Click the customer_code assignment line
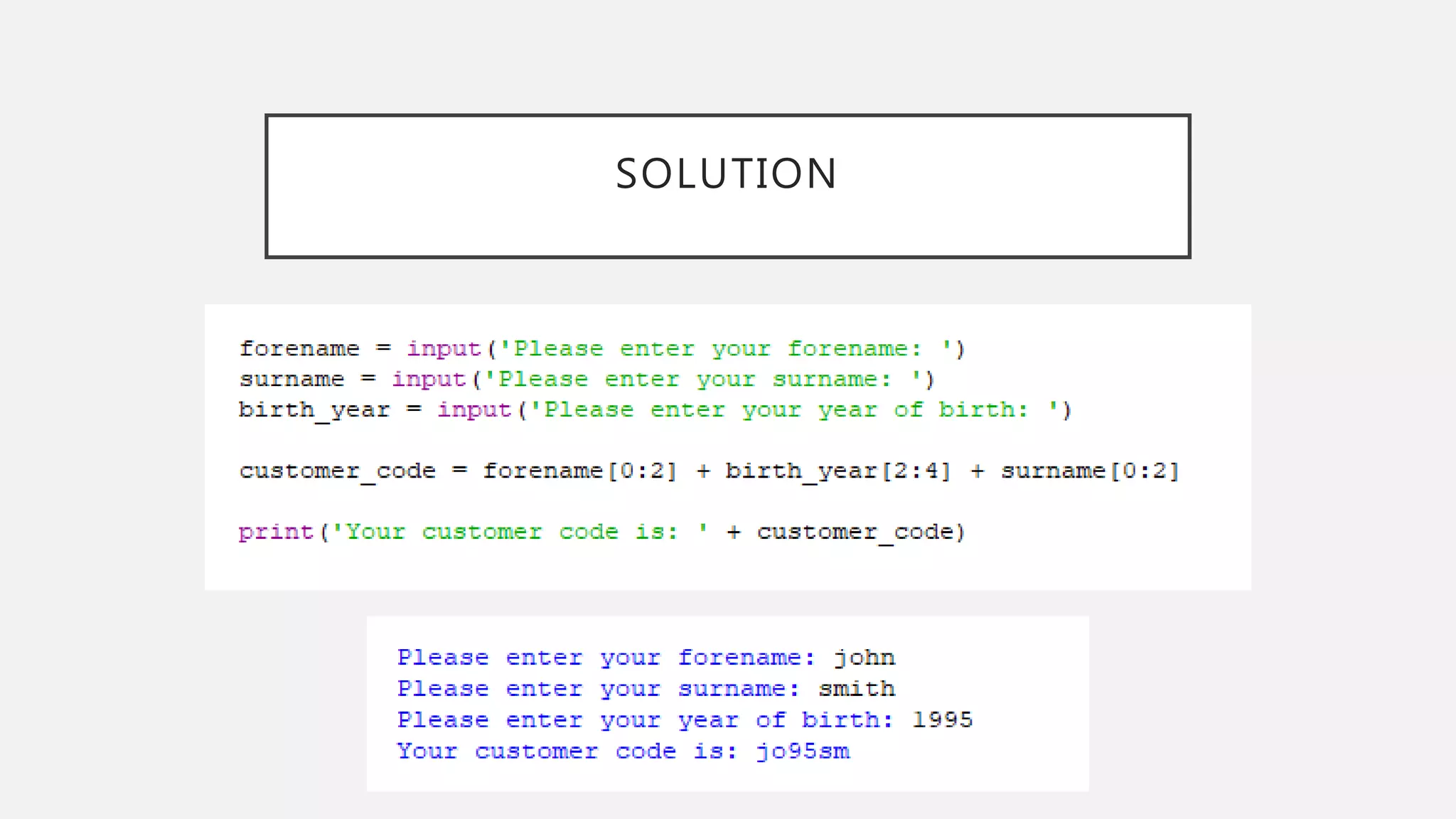Image resolution: width=1456 pixels, height=819 pixels. [709, 471]
